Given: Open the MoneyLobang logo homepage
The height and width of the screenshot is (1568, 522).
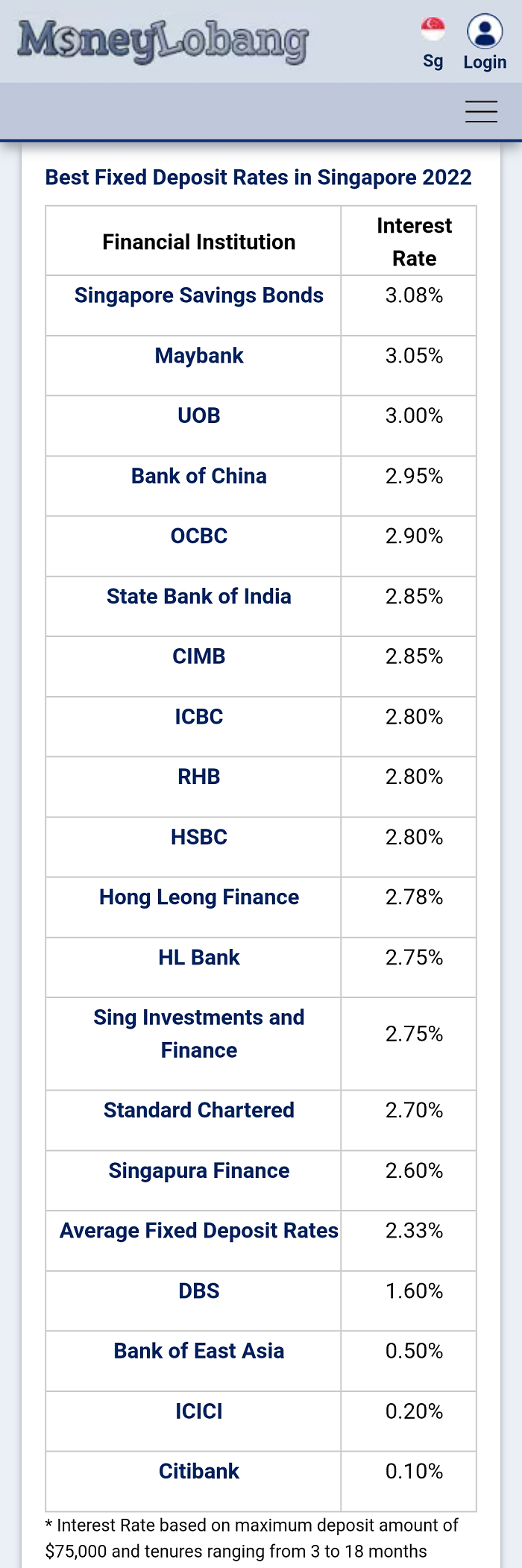Looking at the screenshot, I should click(163, 42).
